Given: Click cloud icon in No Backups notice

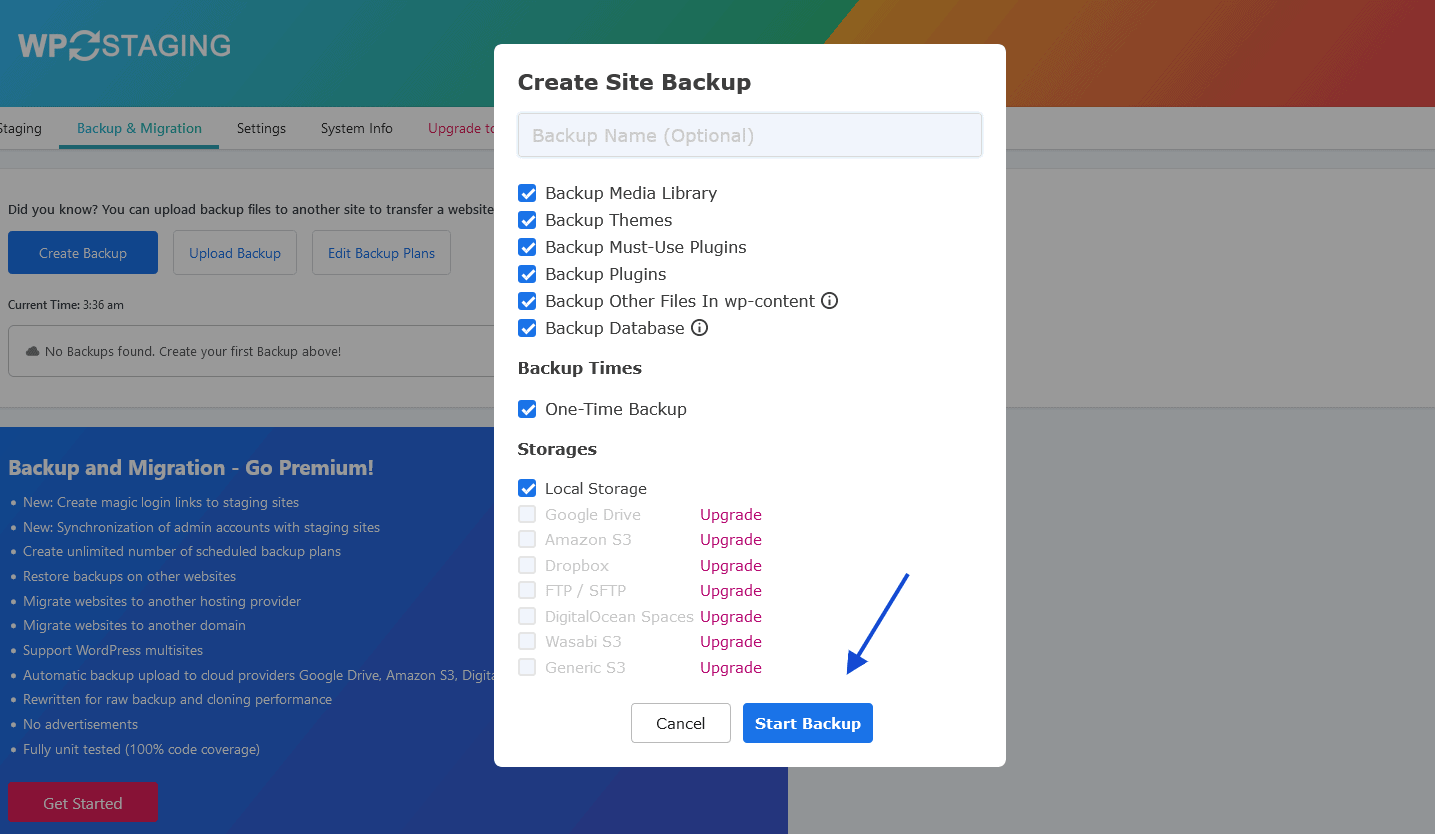Looking at the screenshot, I should 32,352.
